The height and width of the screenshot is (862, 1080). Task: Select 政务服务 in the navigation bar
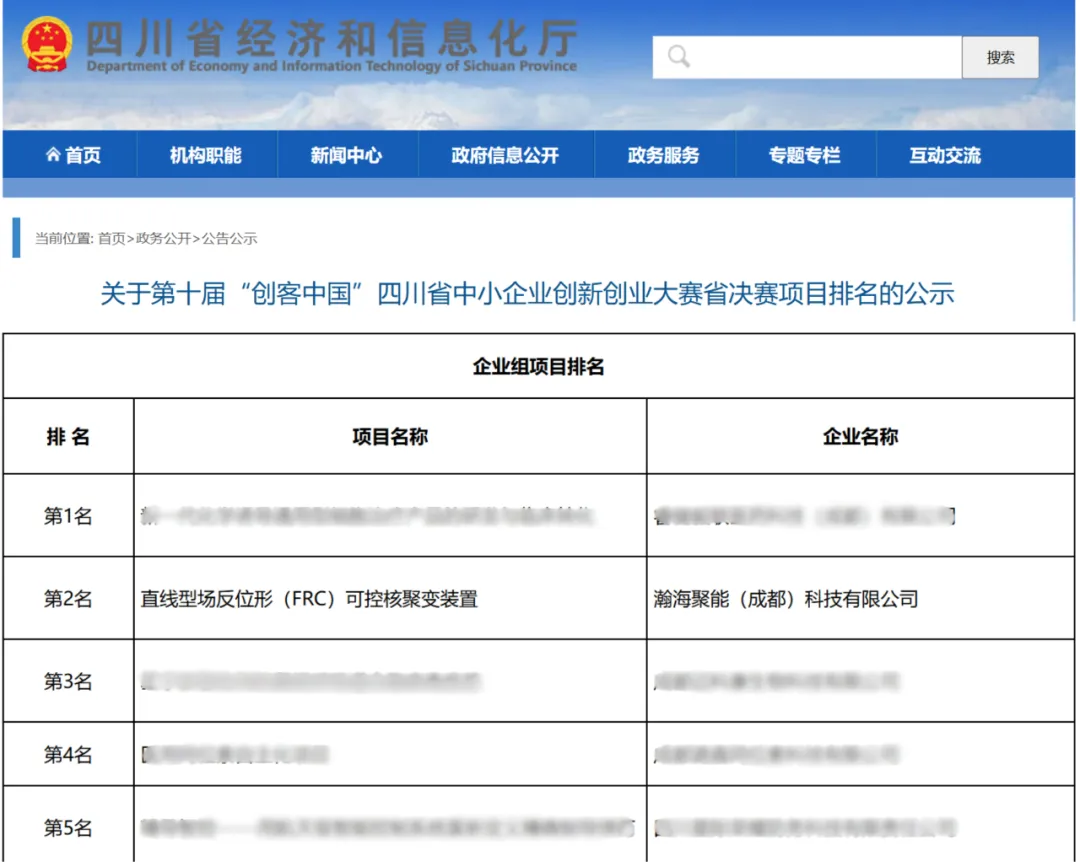[x=664, y=155]
